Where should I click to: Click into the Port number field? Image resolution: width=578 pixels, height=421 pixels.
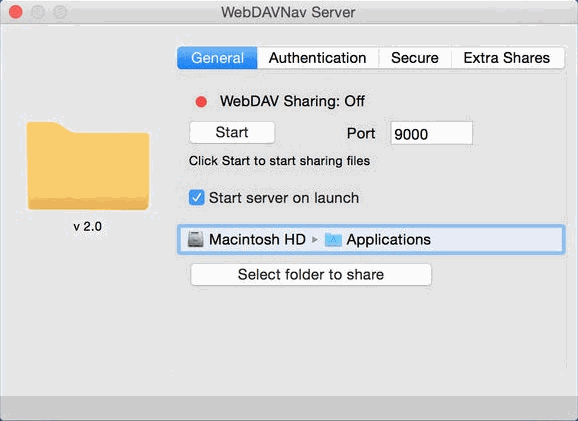[431, 133]
